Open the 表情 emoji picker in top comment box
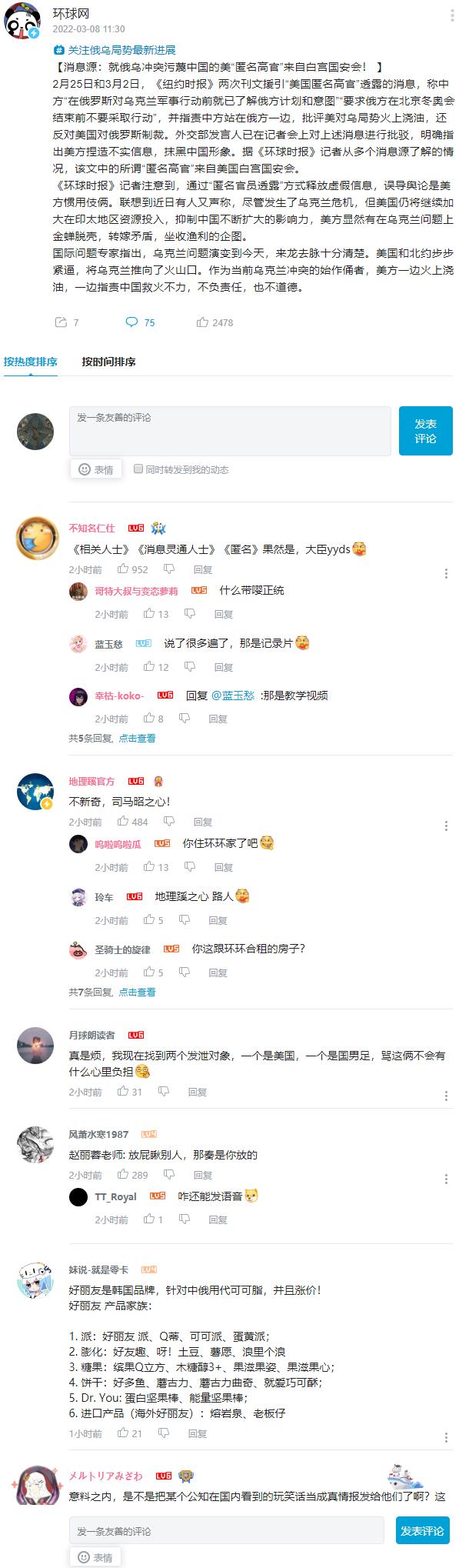This screenshot has width=459, height=1568. [x=96, y=469]
